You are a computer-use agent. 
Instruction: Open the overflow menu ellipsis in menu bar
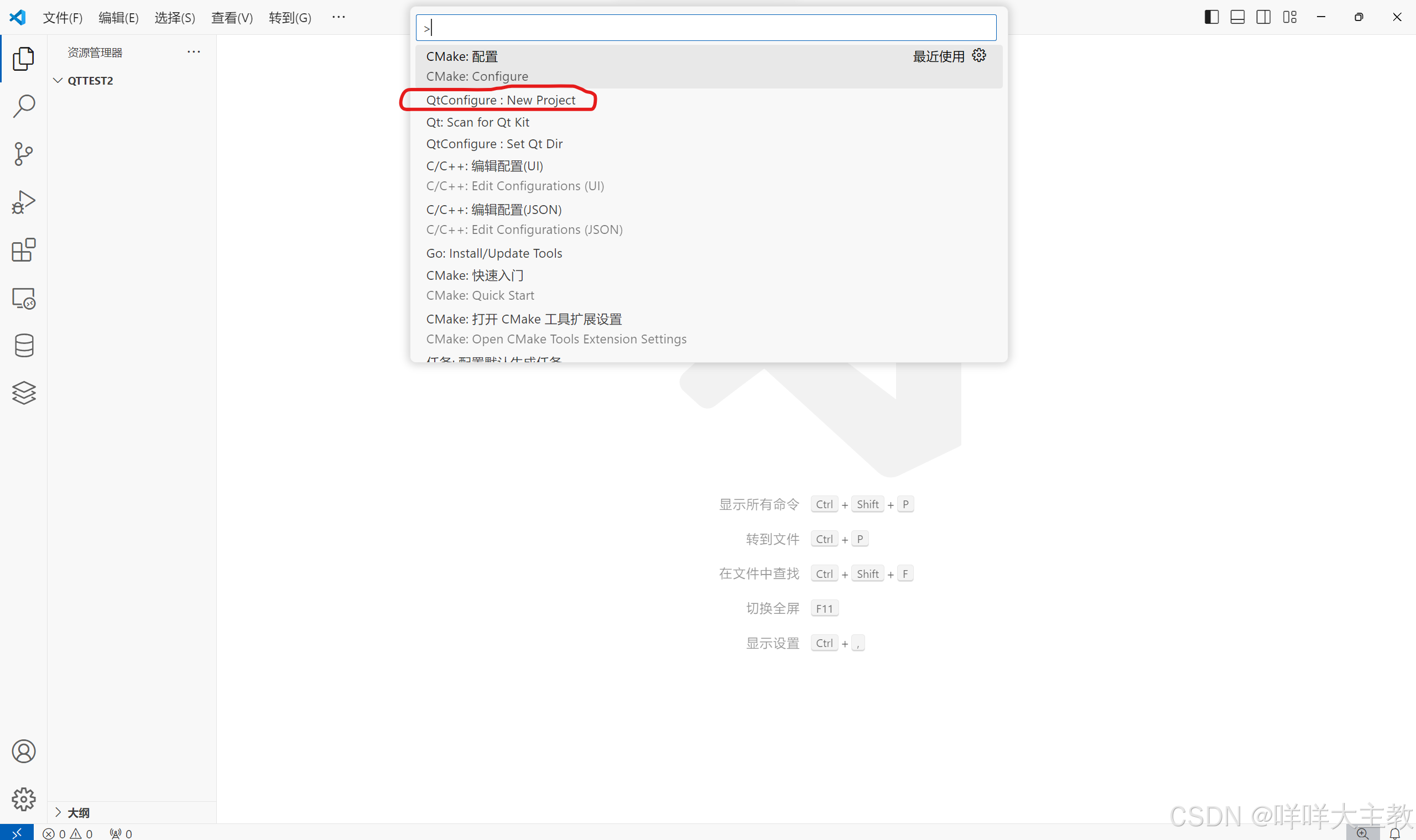coord(339,17)
